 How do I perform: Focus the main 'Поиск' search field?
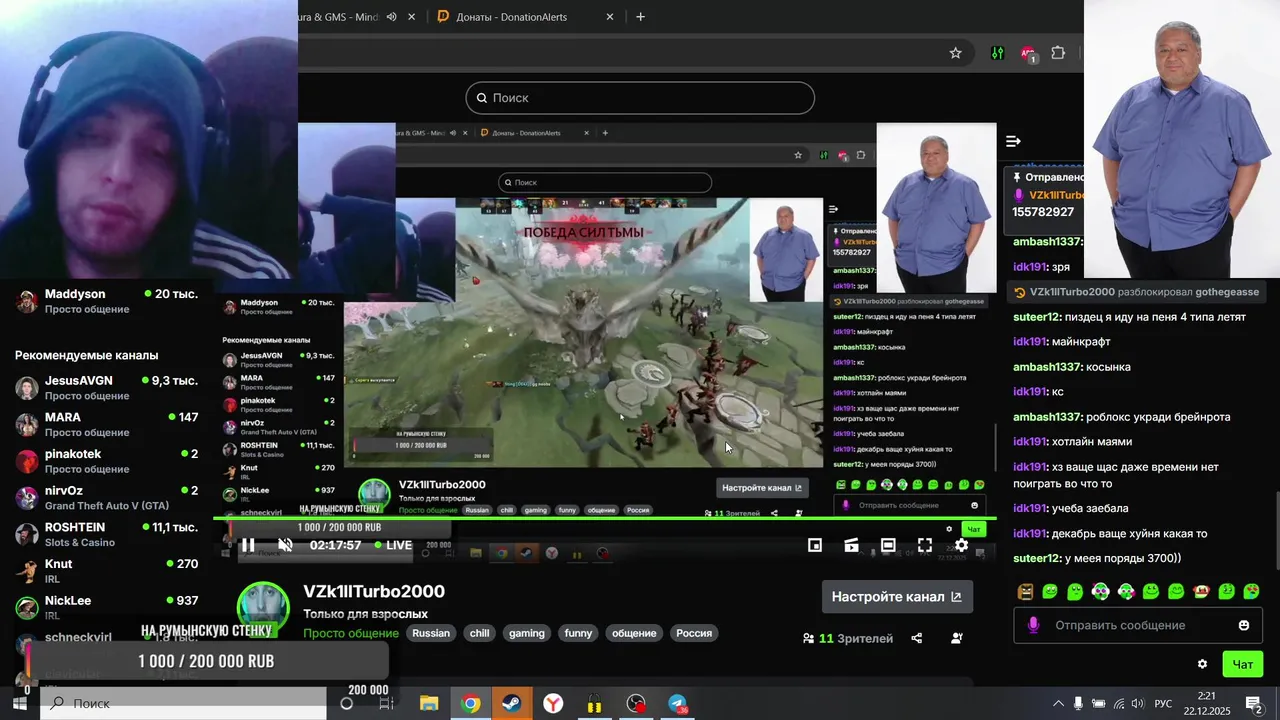coord(640,98)
